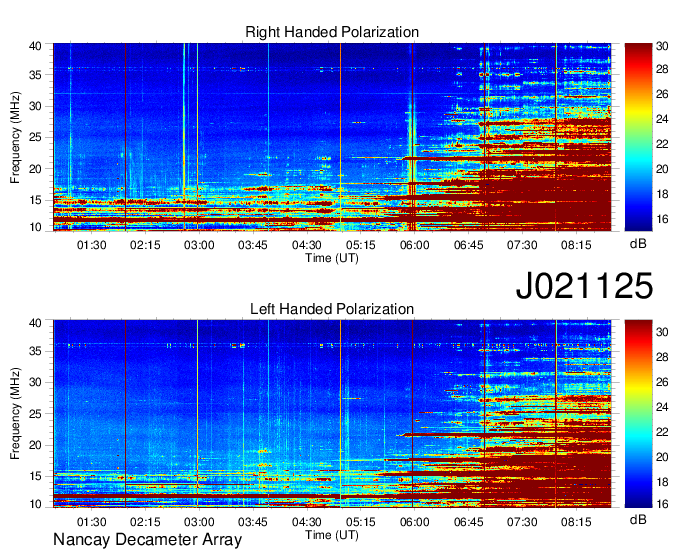The image size is (680, 552).
Task: Click the Right Handed Polarization spectrogram image
Action: tap(332, 137)
